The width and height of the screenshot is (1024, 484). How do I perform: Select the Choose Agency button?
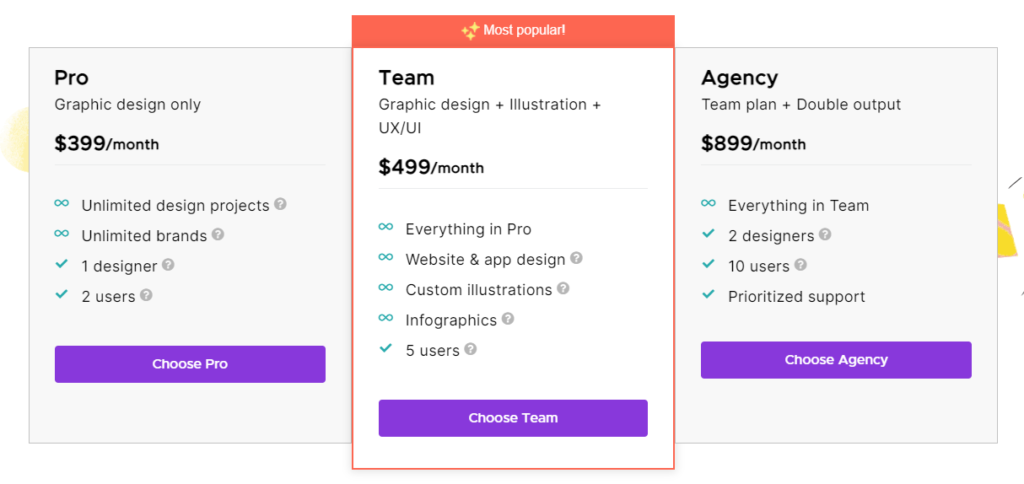(836, 360)
